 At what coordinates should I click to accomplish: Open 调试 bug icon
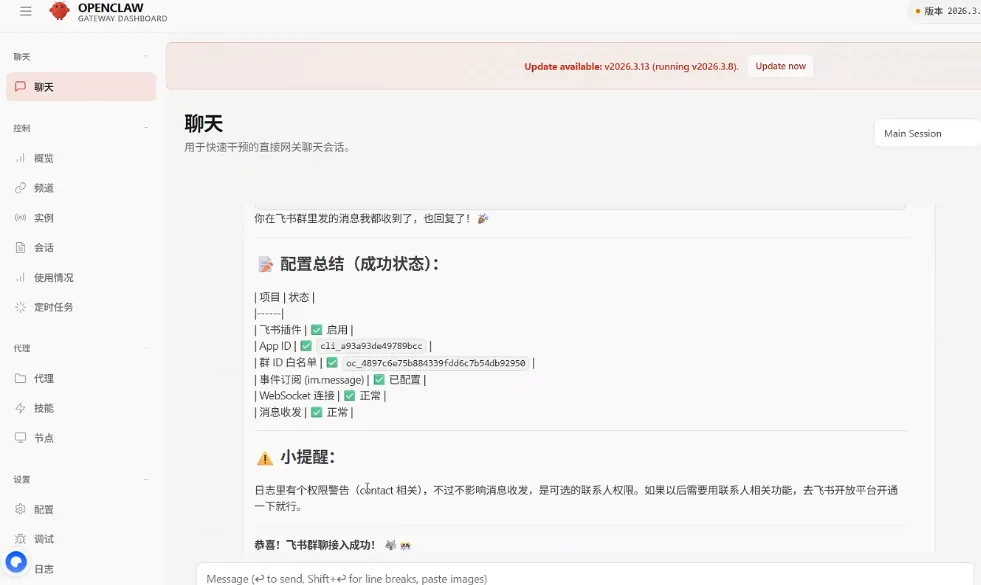(x=20, y=539)
